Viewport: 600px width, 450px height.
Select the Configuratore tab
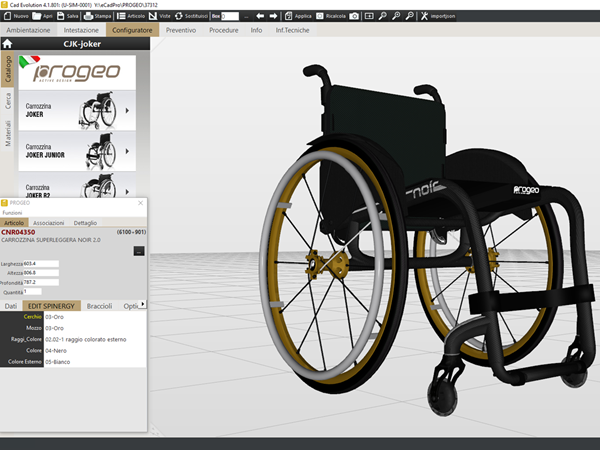(x=132, y=30)
